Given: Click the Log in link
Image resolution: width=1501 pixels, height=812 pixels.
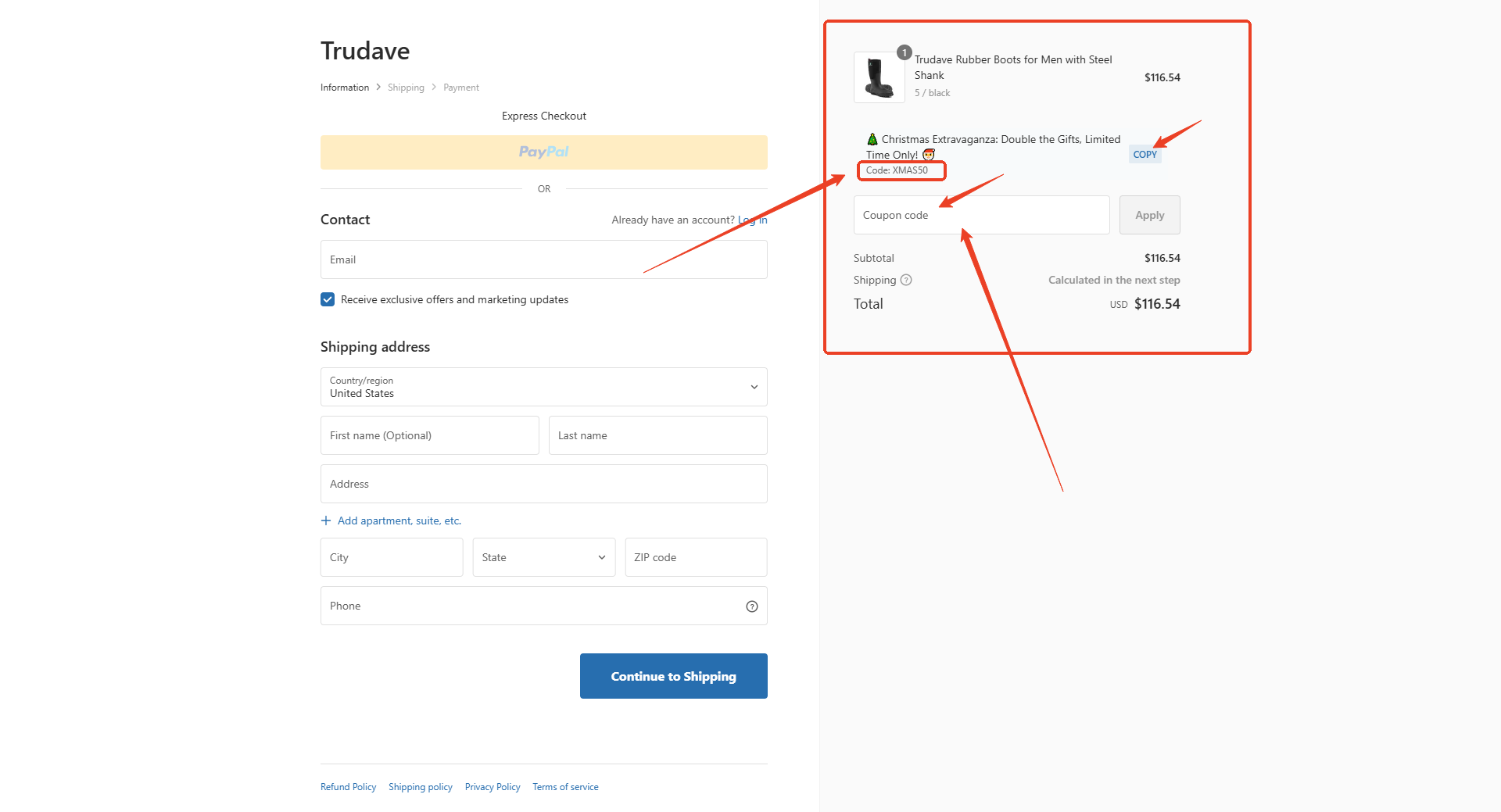Looking at the screenshot, I should pyautogui.click(x=753, y=220).
